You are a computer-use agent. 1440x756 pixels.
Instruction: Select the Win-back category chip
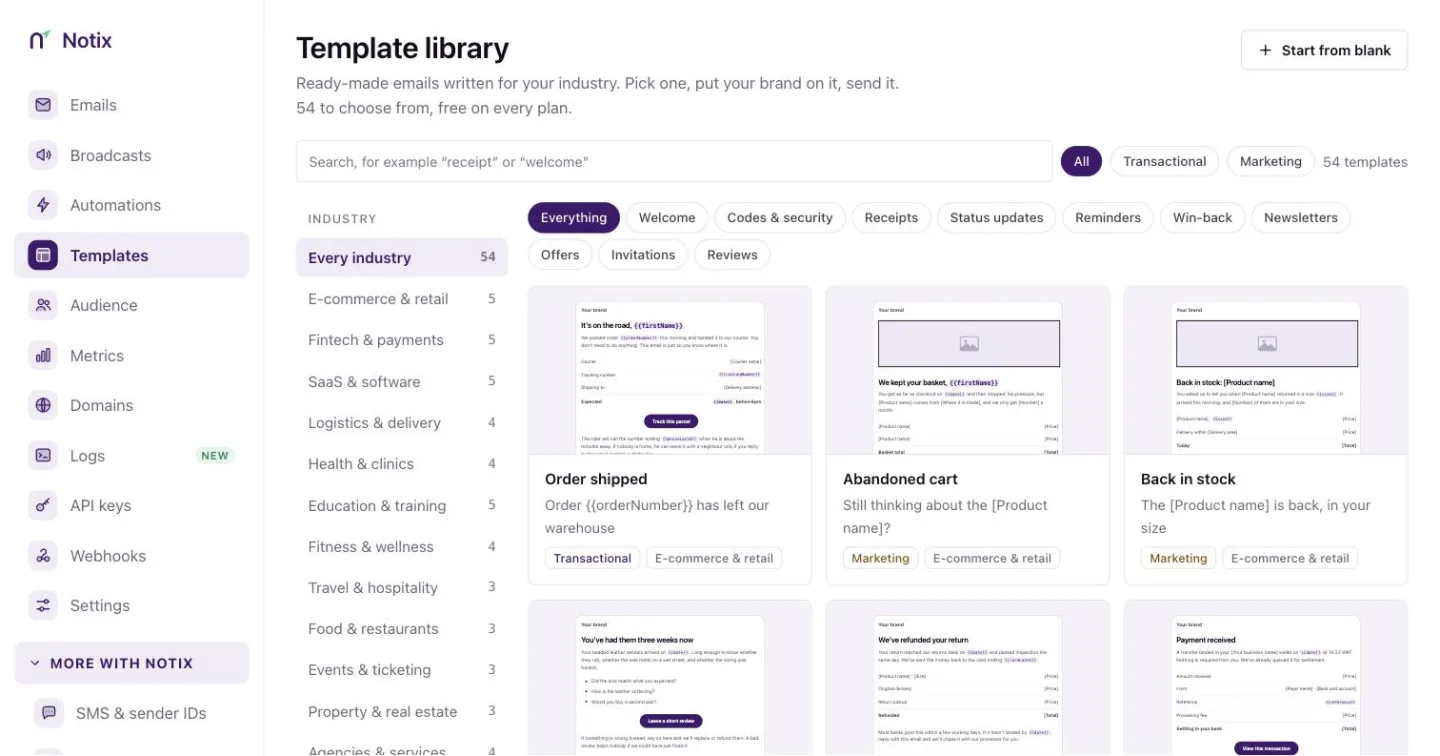pos(1202,217)
